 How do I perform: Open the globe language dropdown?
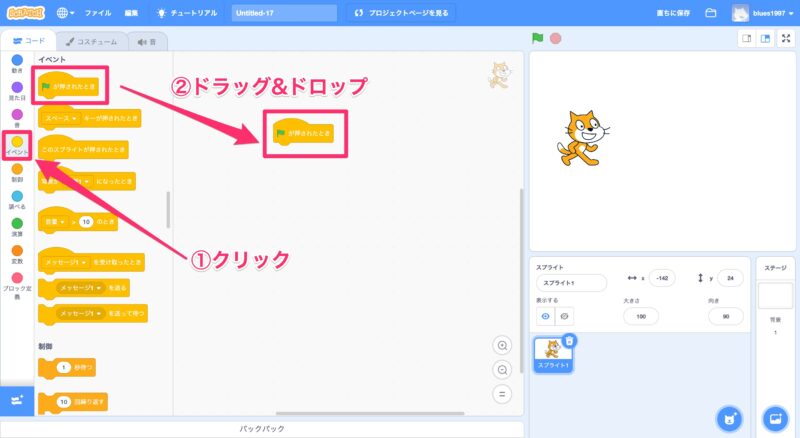67,13
